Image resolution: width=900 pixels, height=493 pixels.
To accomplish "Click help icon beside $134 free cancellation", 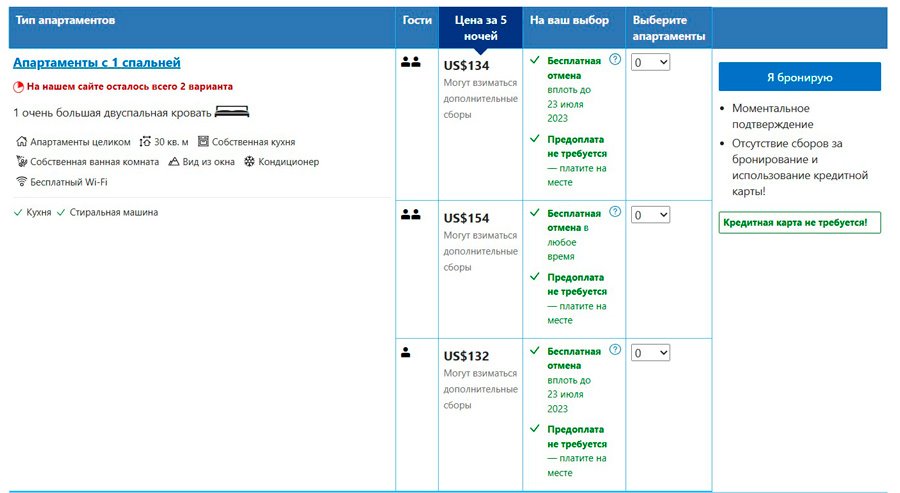I will tap(615, 60).
